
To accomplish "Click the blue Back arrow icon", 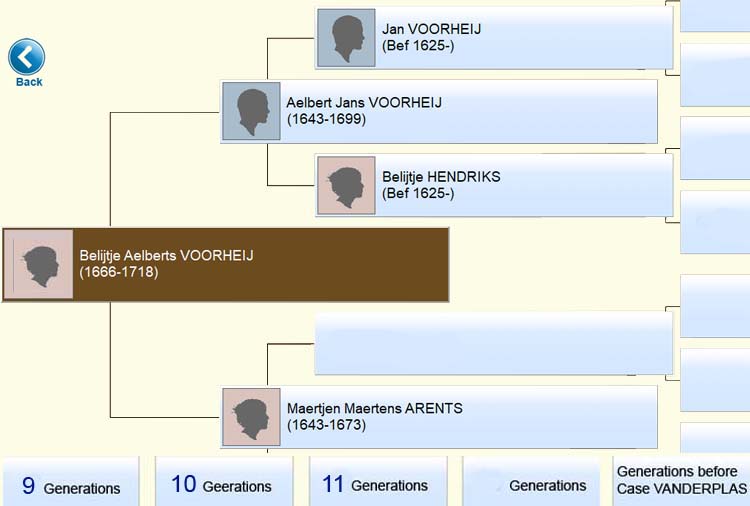I will [27, 57].
